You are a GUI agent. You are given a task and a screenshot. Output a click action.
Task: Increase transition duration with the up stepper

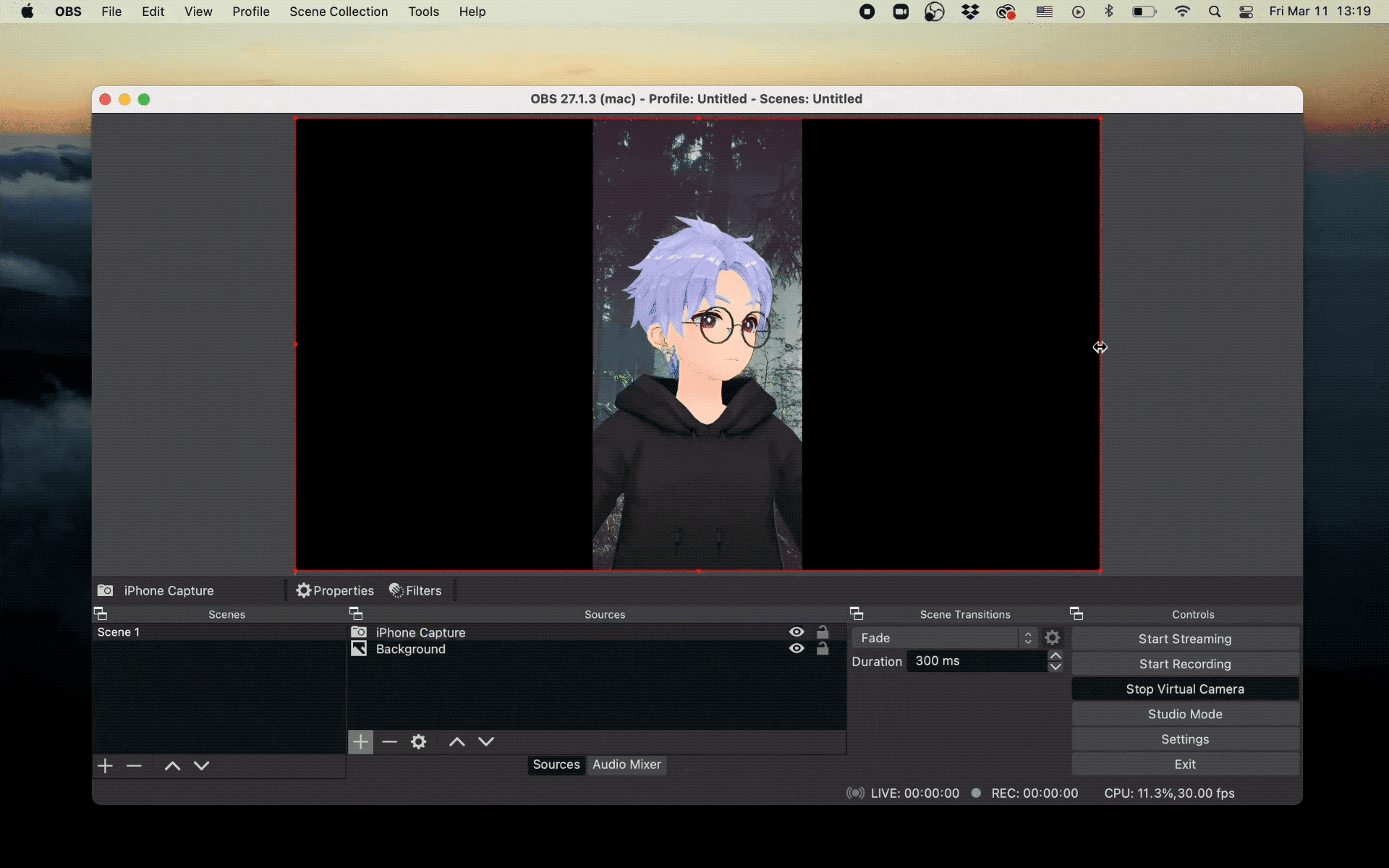point(1055,655)
